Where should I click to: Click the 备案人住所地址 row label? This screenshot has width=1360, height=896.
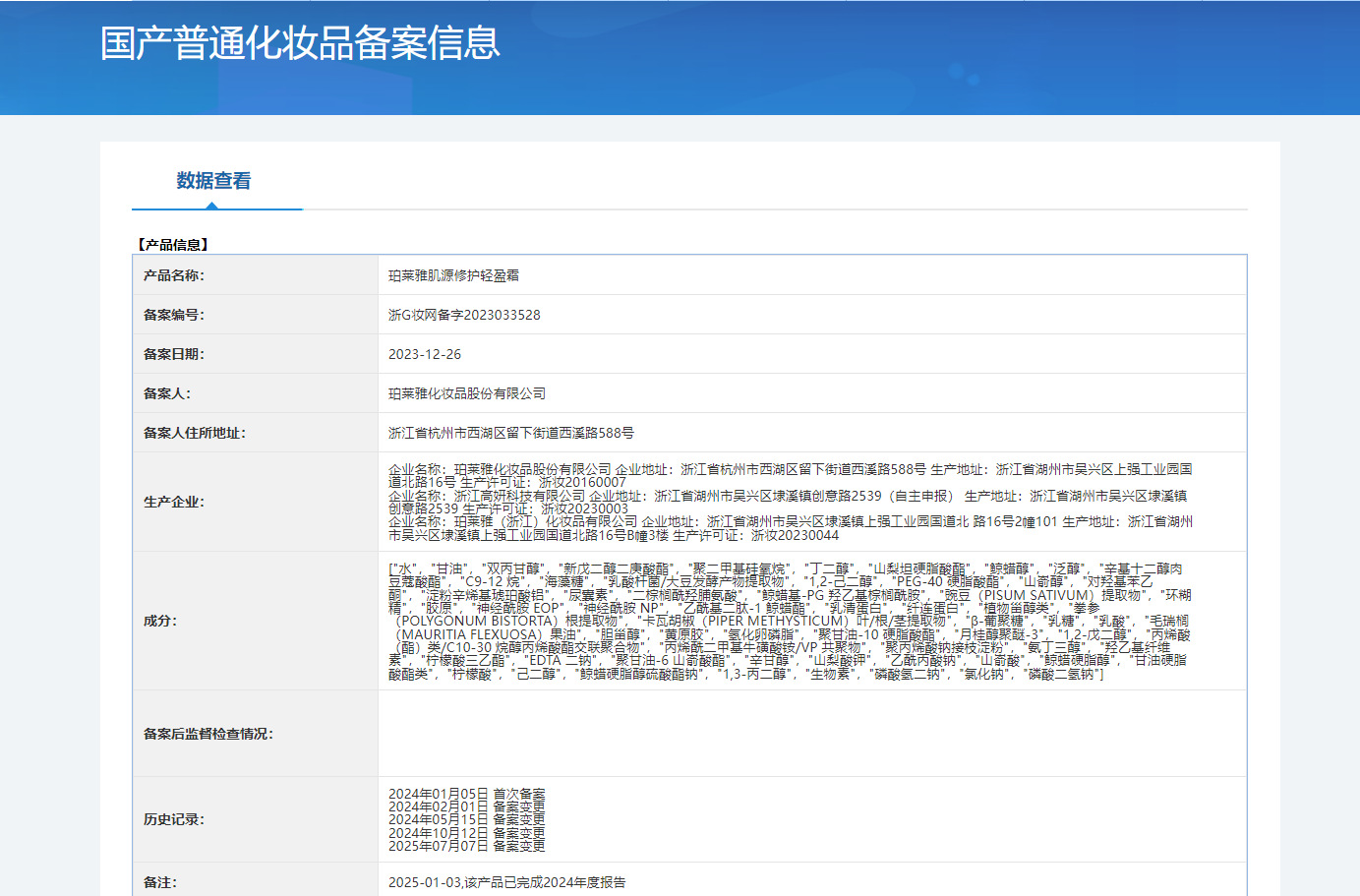195,433
